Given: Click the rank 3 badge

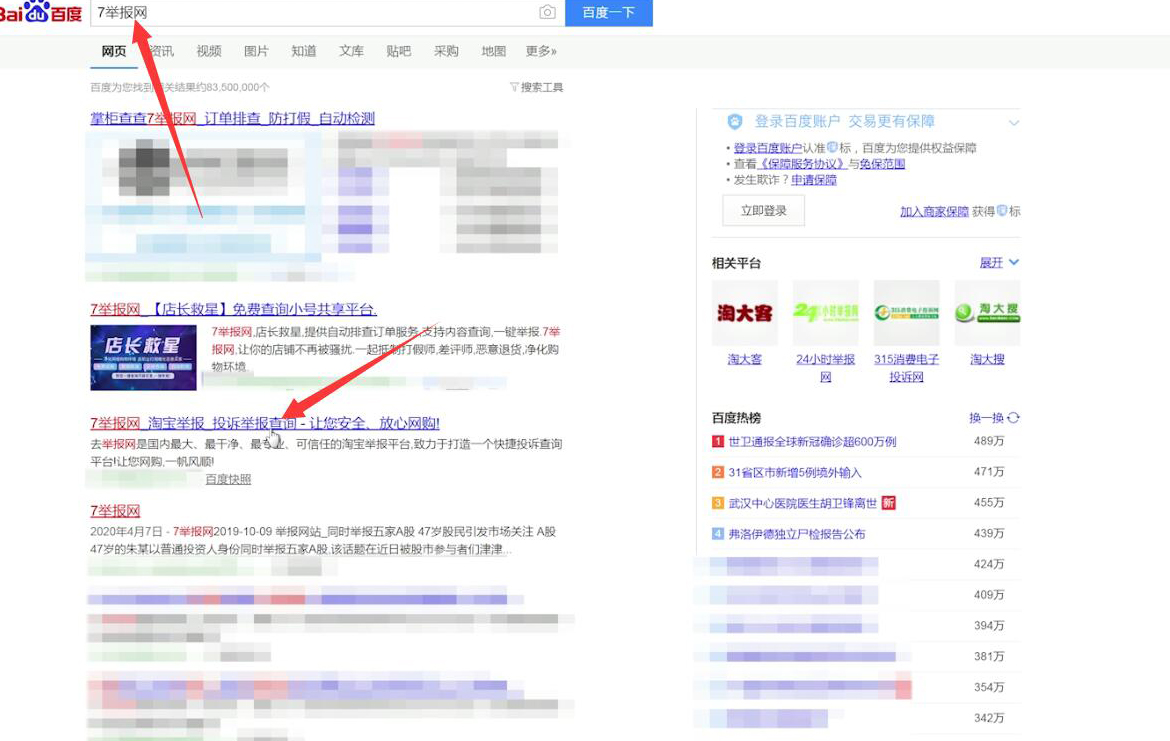Looking at the screenshot, I should pos(718,503).
